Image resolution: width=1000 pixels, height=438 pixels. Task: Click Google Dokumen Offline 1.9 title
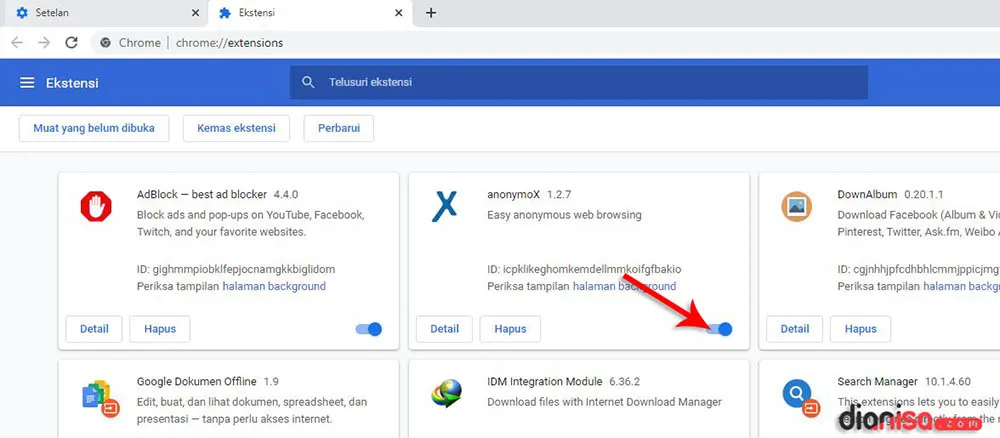click(208, 381)
